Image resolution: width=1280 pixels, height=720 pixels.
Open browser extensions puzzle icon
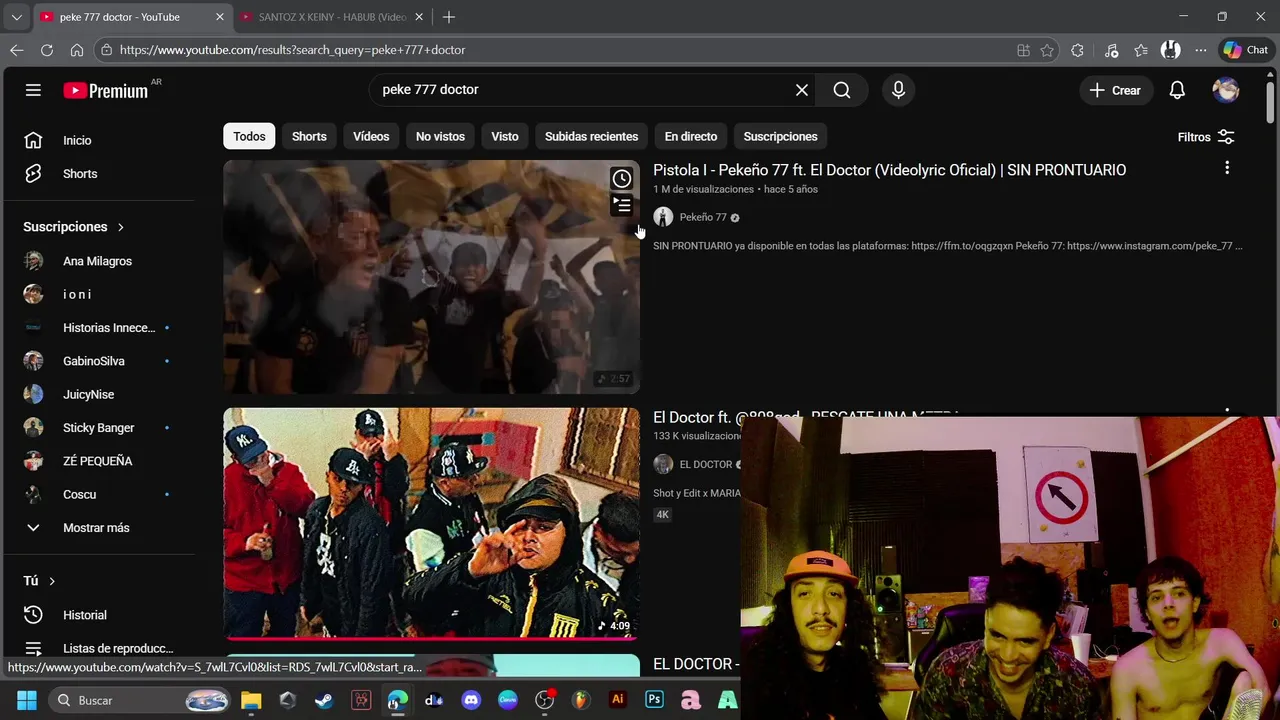point(1077,50)
